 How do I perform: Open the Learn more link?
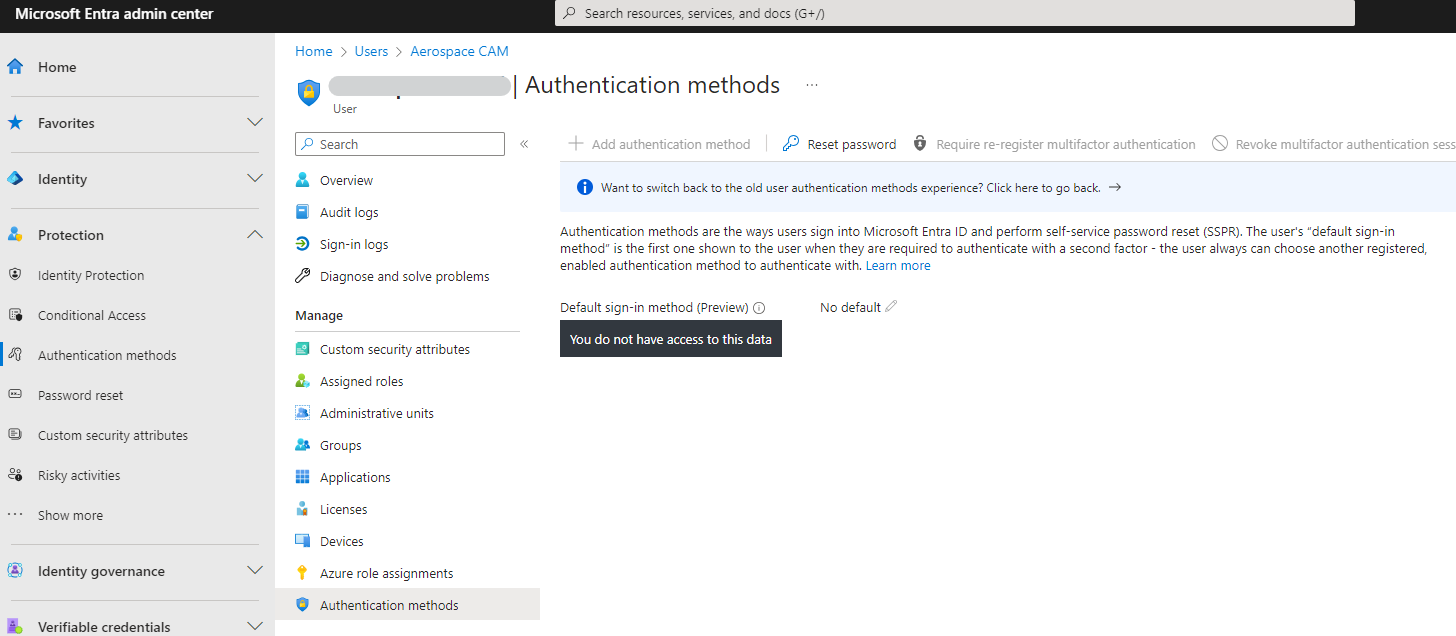pos(898,265)
